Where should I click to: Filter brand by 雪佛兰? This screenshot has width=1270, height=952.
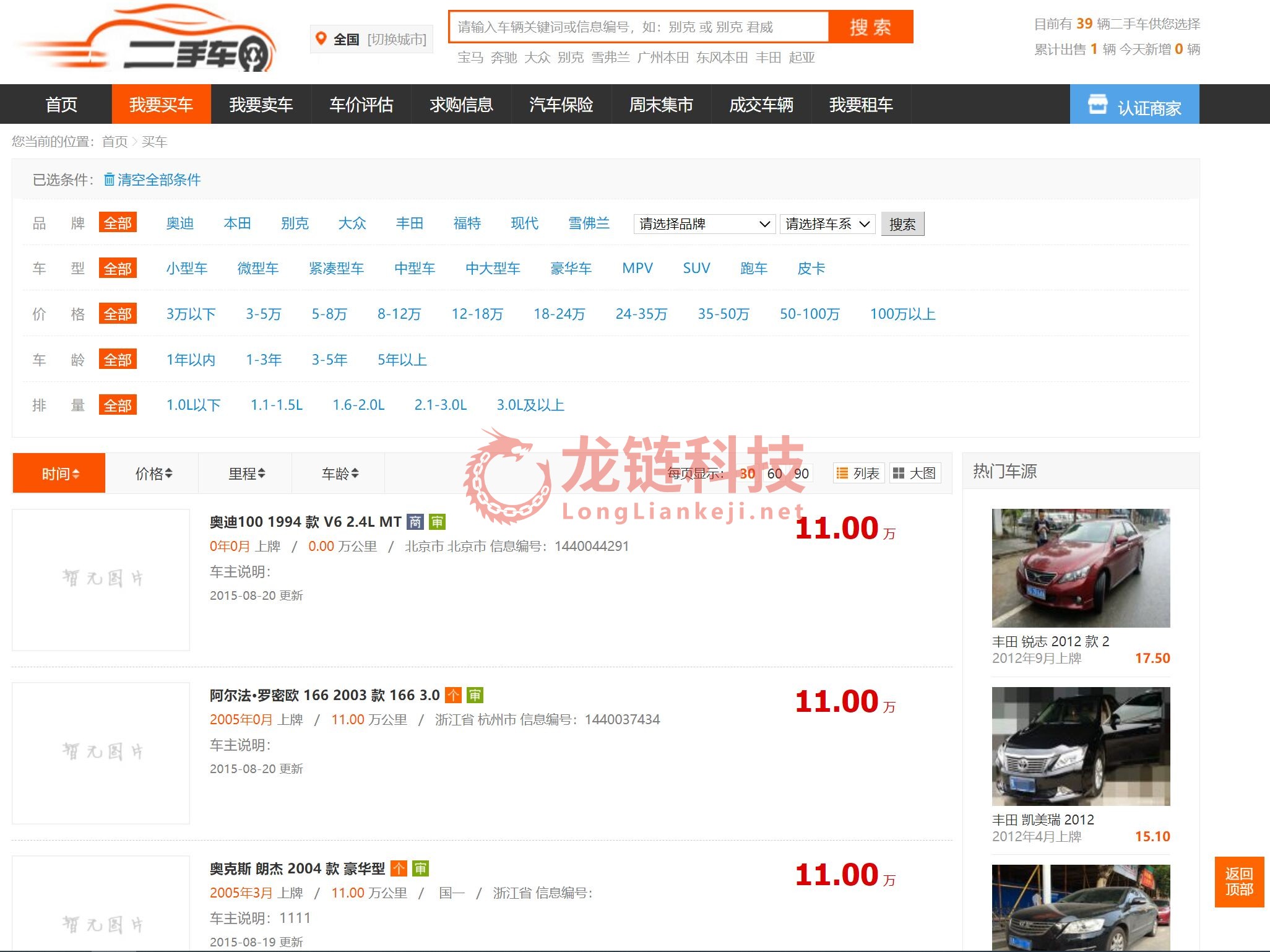coord(589,223)
